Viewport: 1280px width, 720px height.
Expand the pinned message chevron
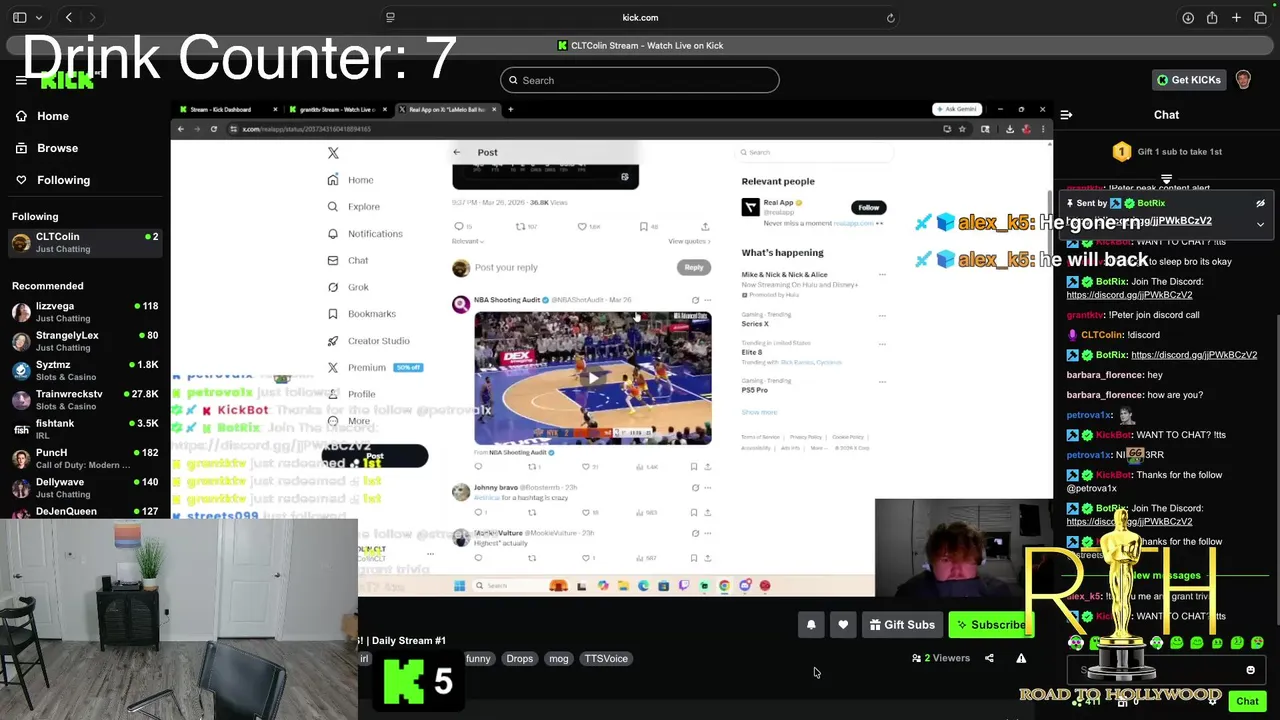coord(1260,224)
